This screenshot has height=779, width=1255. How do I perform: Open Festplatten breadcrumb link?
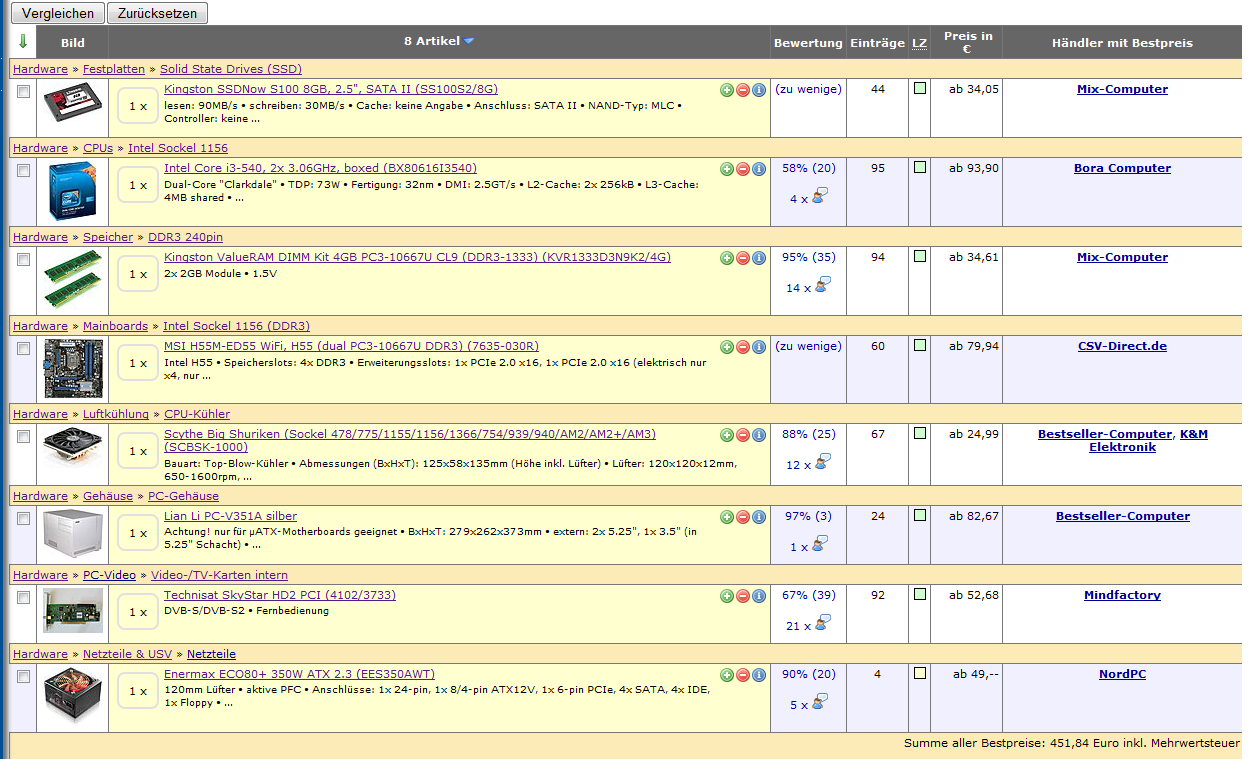click(x=114, y=69)
